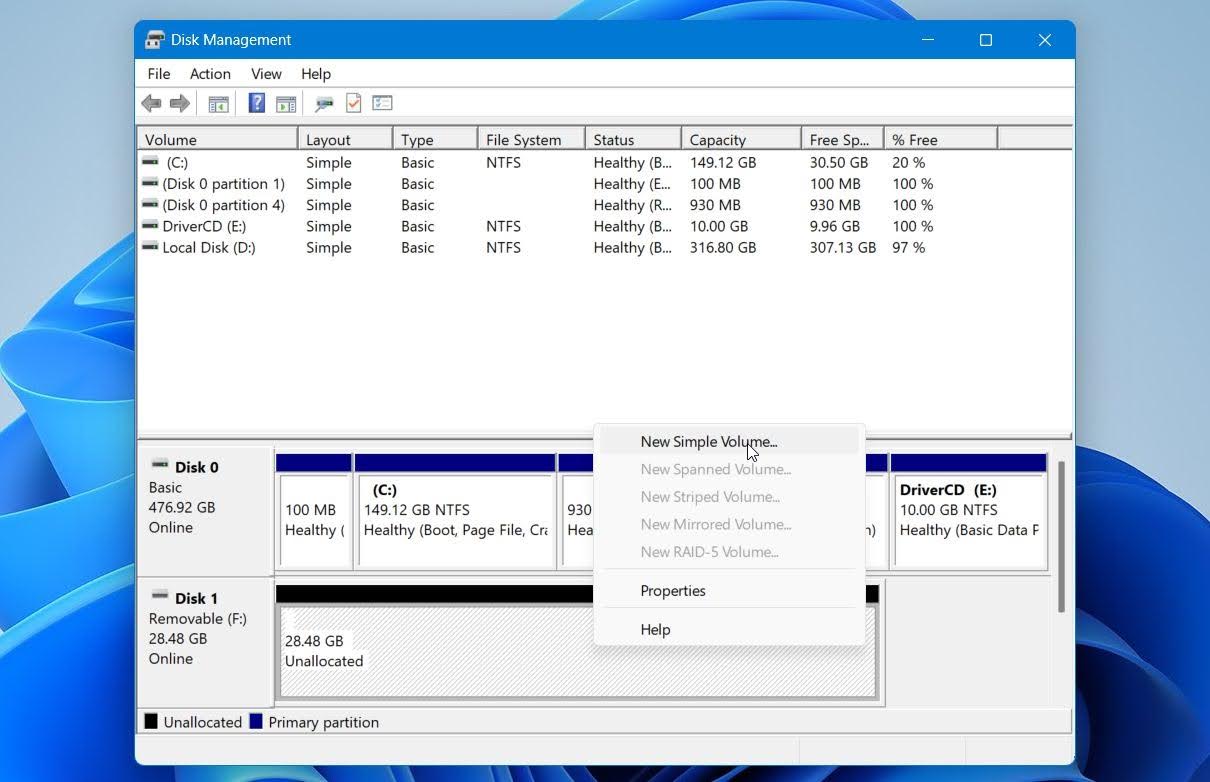Sort by the Type column header
Image resolution: width=1210 pixels, height=782 pixels.
pos(434,140)
